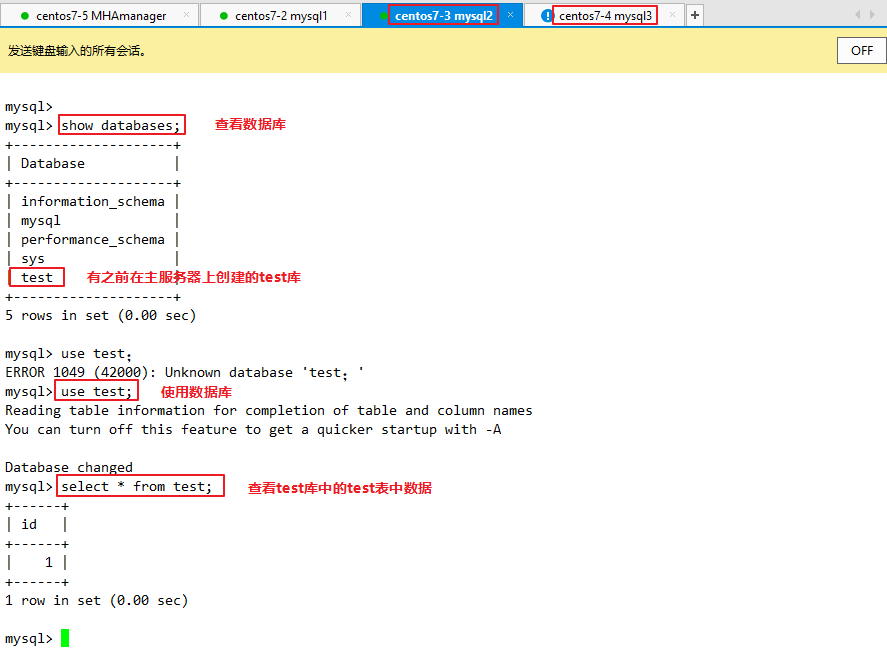Click the '1 row in set (0.00 sec)' line
The height and width of the screenshot is (661, 887).
[x=96, y=600]
